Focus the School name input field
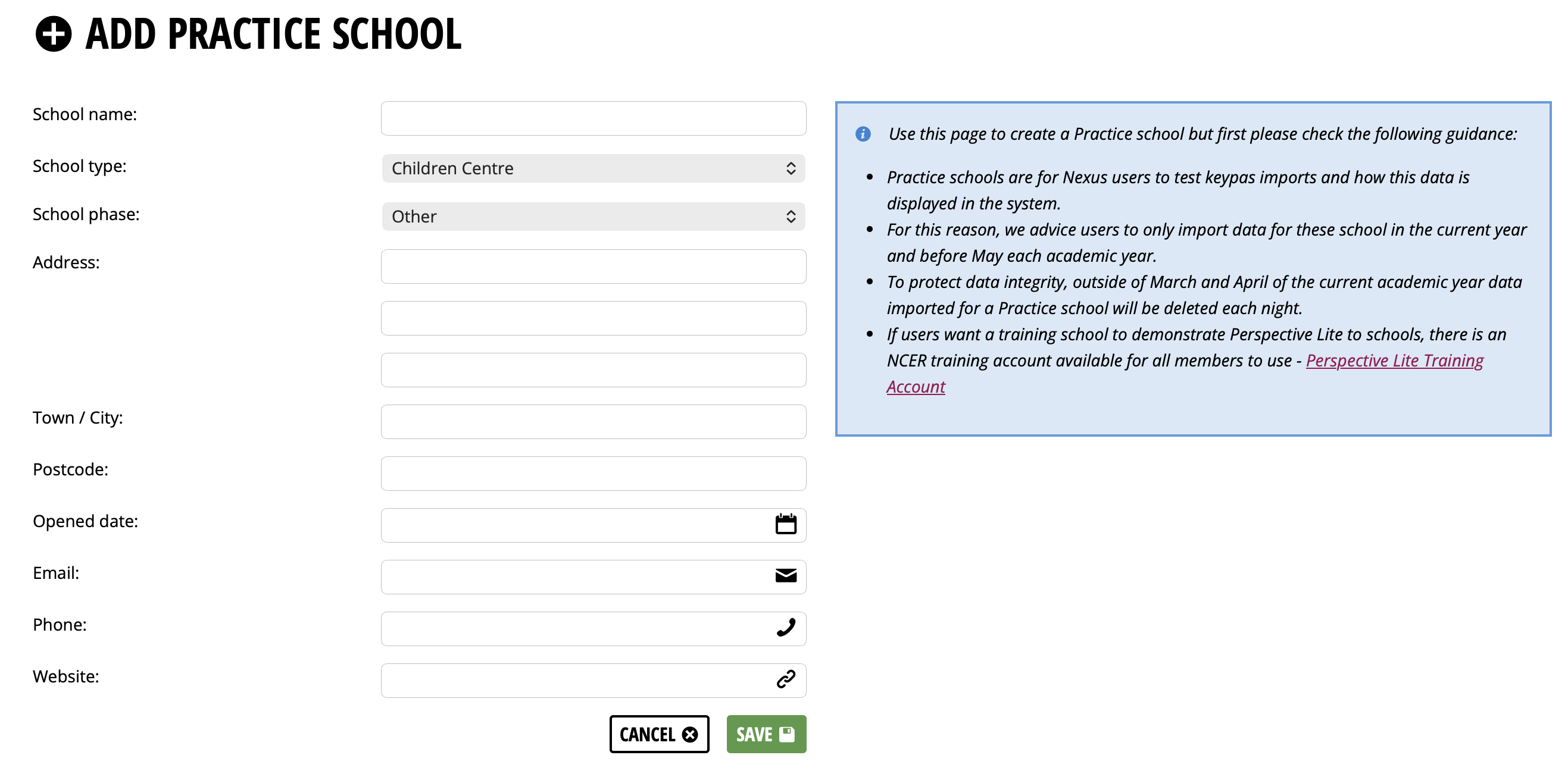Viewport: 1568px width, 777px height. [594, 118]
